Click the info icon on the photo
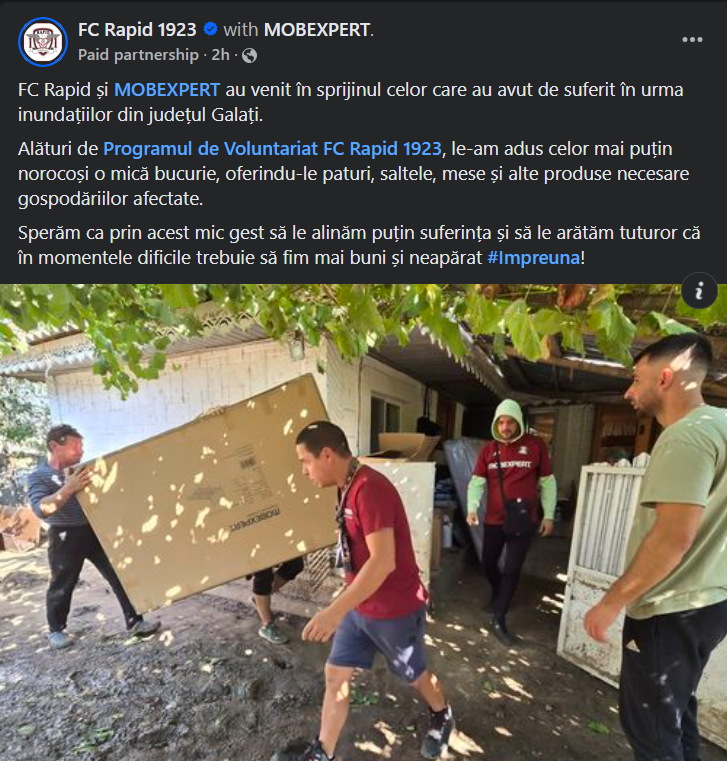Image resolution: width=727 pixels, height=761 pixels. (699, 291)
